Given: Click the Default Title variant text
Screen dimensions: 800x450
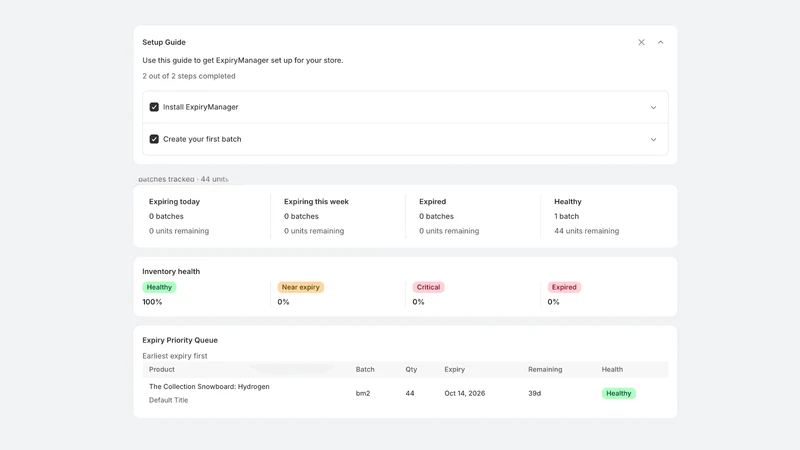Looking at the screenshot, I should [x=168, y=400].
